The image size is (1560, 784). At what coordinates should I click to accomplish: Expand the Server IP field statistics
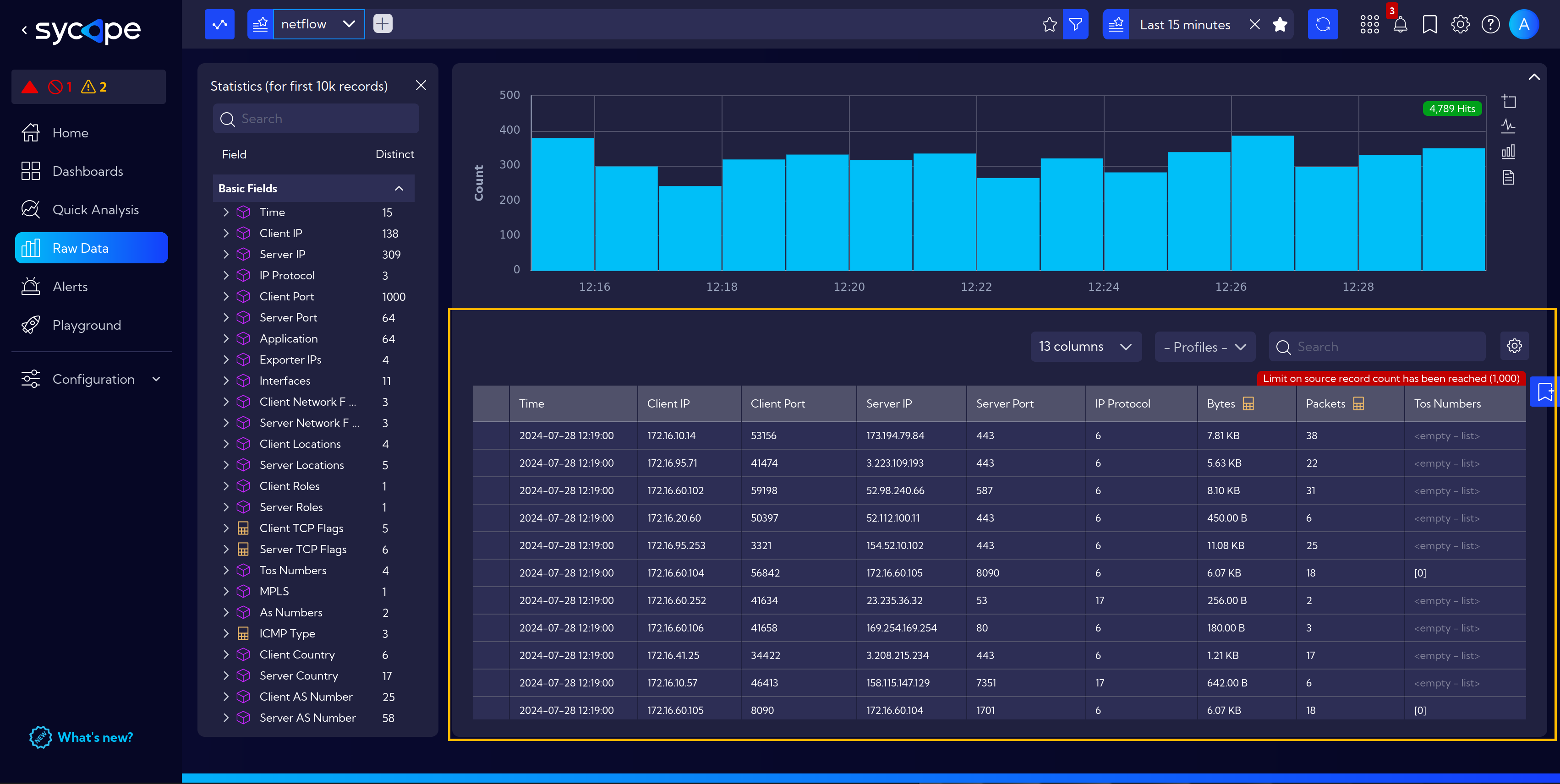pos(226,254)
